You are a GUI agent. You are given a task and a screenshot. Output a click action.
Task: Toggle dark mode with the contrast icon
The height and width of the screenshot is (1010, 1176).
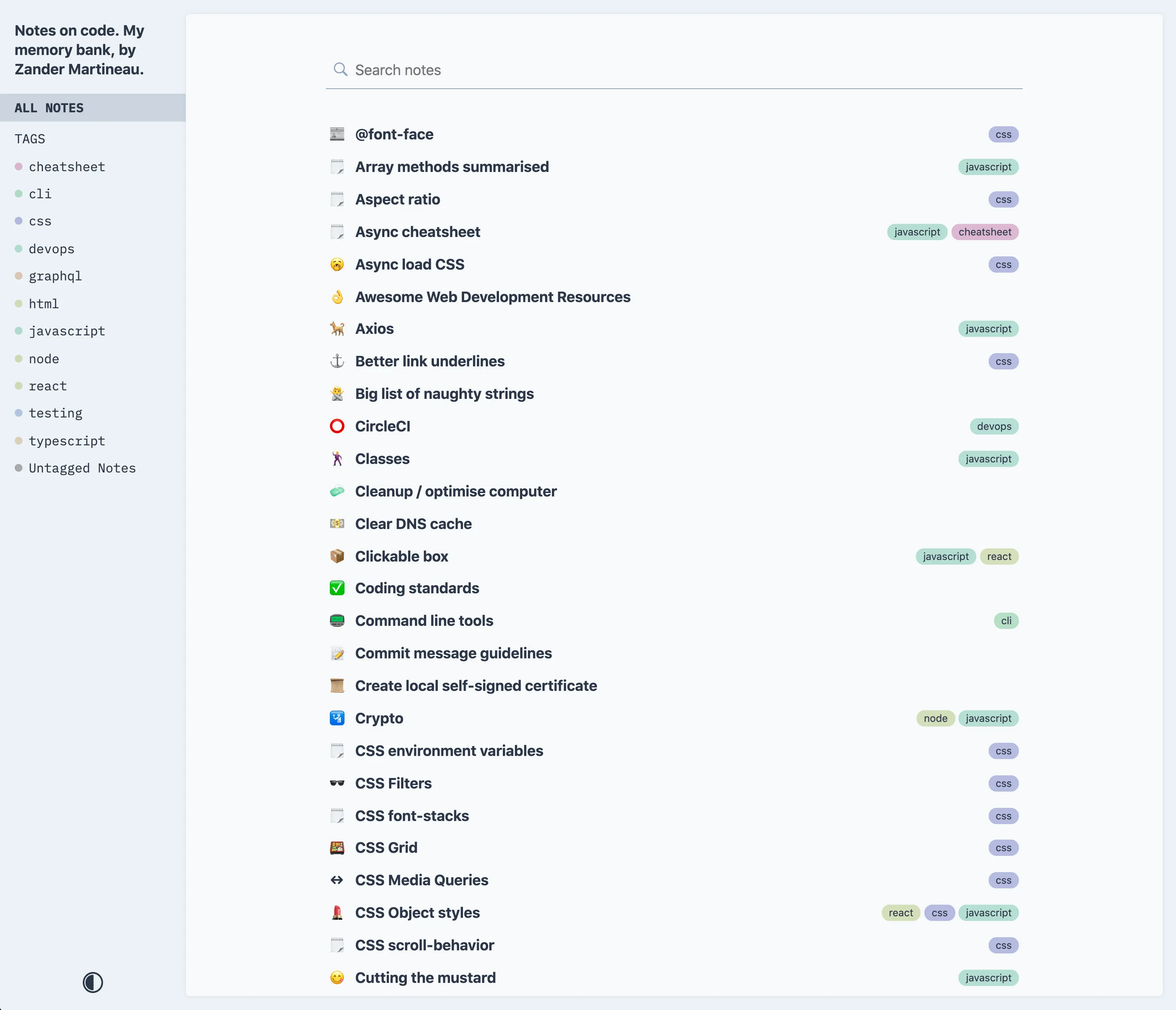(x=93, y=983)
